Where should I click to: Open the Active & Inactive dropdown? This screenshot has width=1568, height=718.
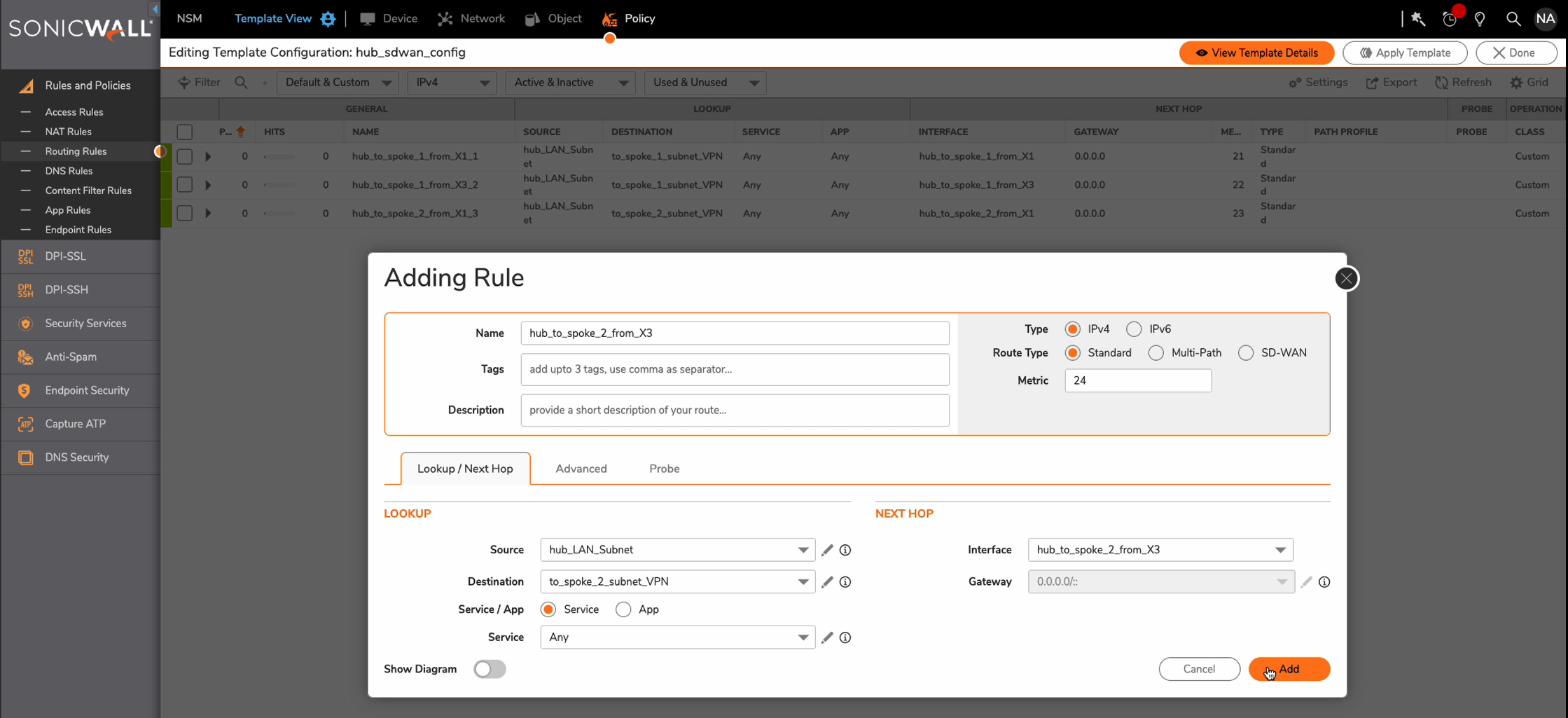pos(571,83)
